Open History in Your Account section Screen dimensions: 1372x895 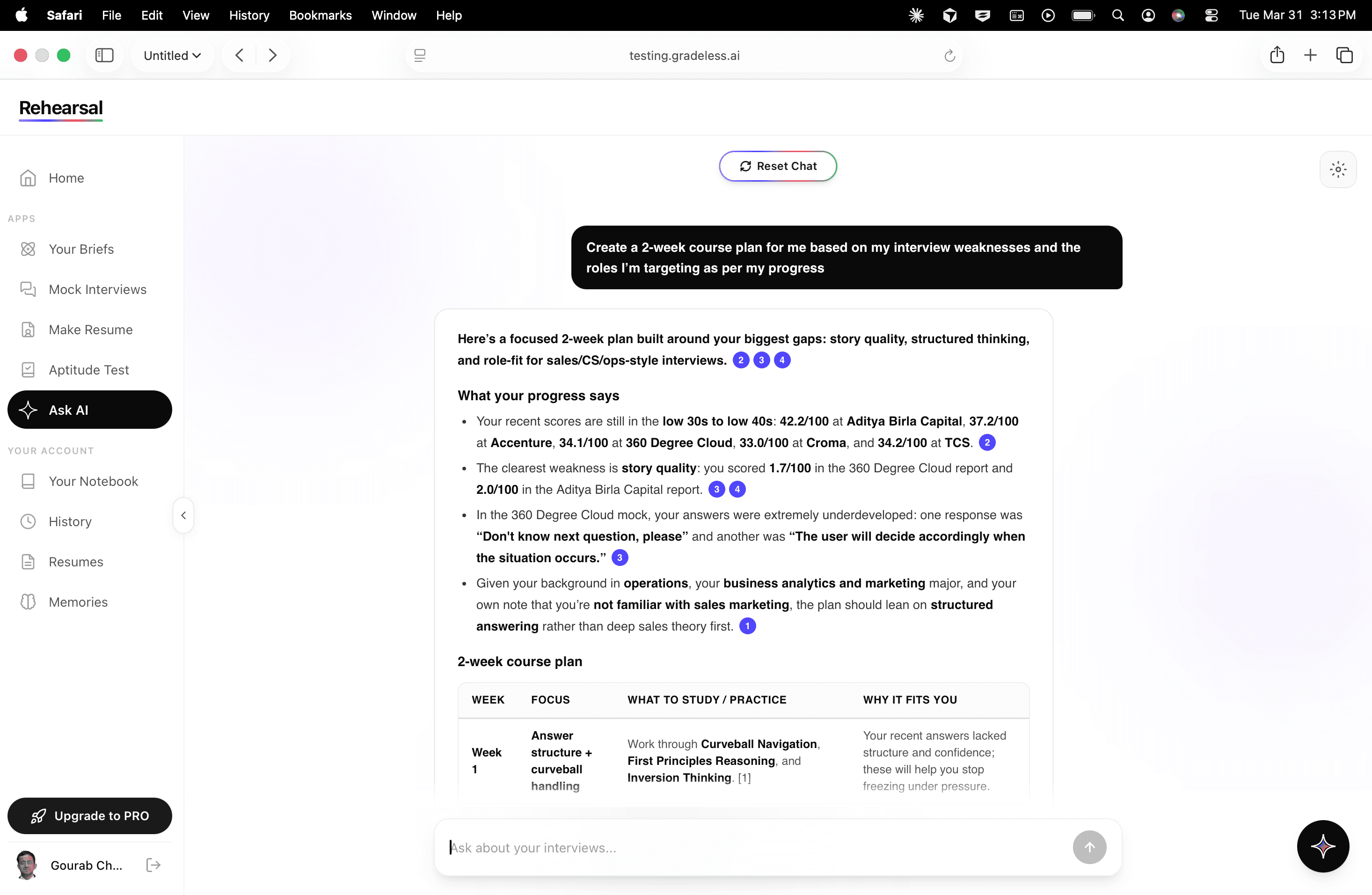pyautogui.click(x=89, y=521)
